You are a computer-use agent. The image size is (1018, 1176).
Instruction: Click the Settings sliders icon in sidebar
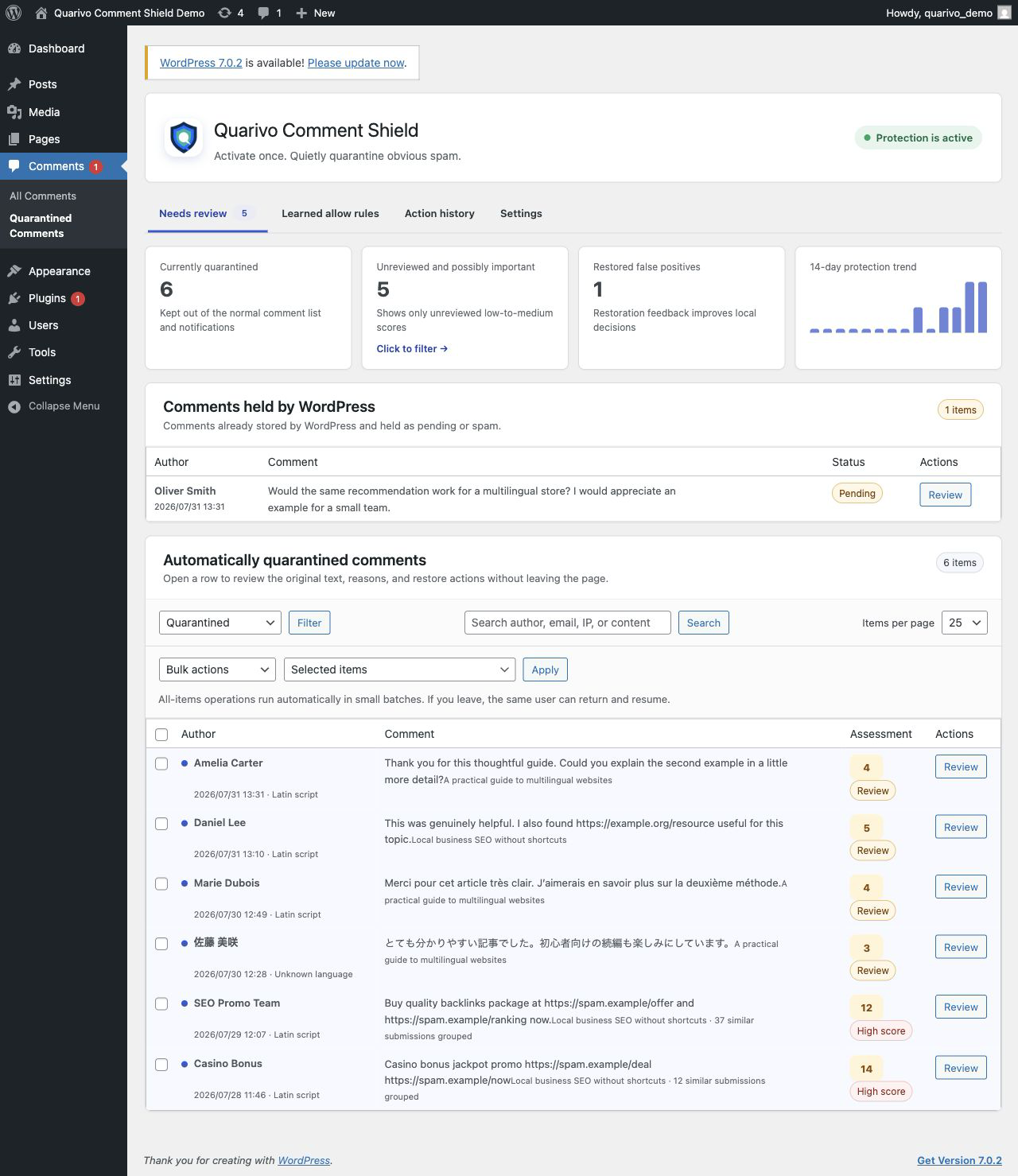pos(14,380)
